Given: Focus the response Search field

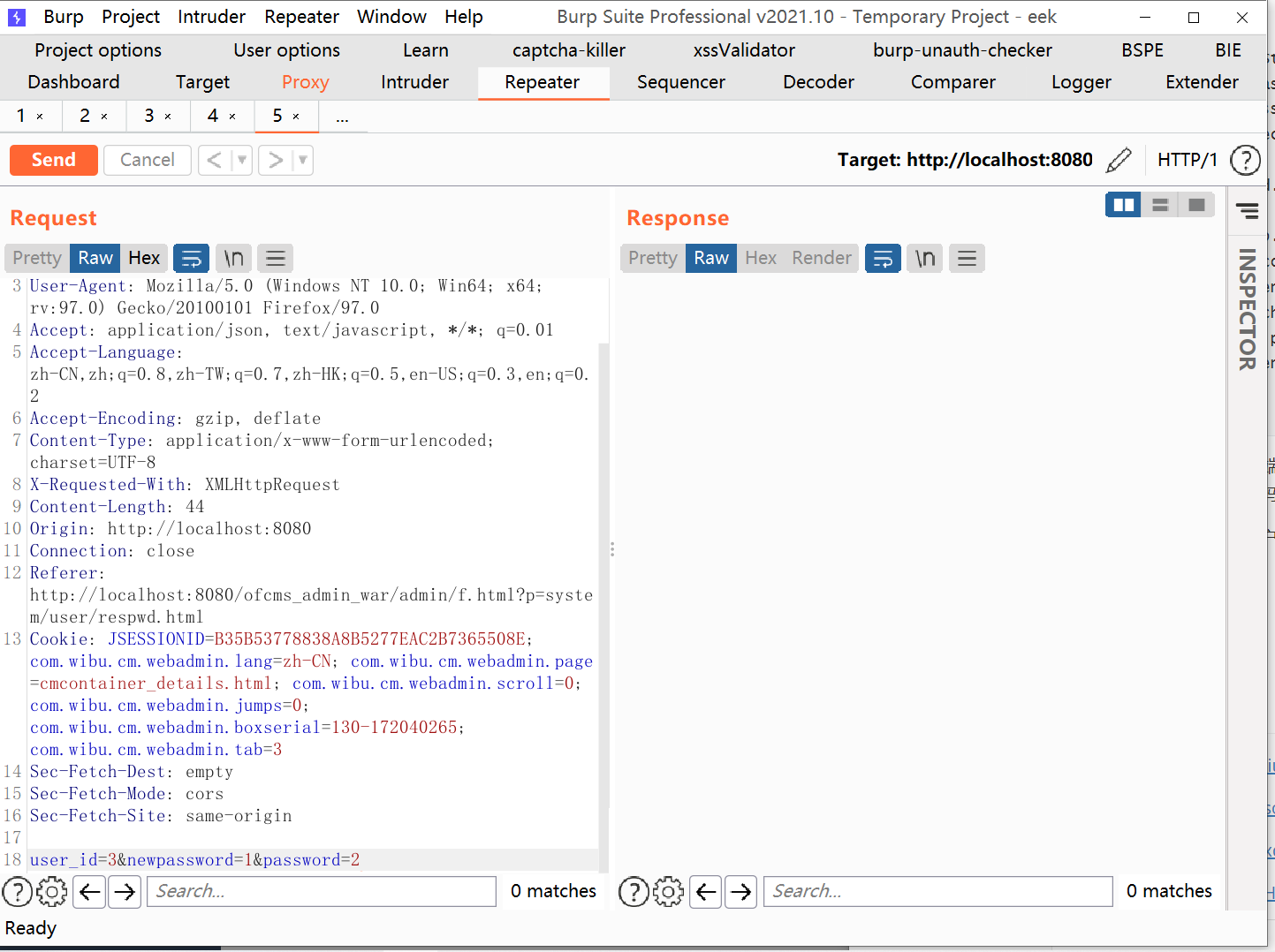Looking at the screenshot, I should click(937, 892).
